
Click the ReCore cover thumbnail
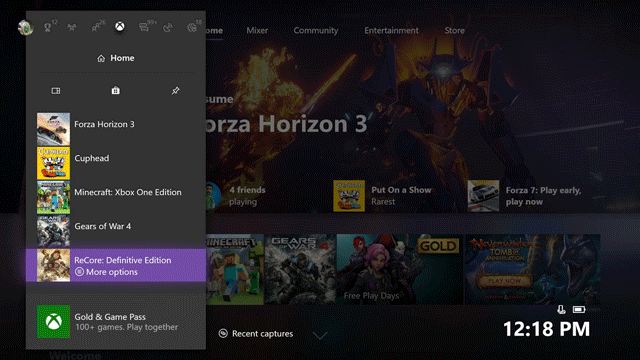[x=53, y=266]
